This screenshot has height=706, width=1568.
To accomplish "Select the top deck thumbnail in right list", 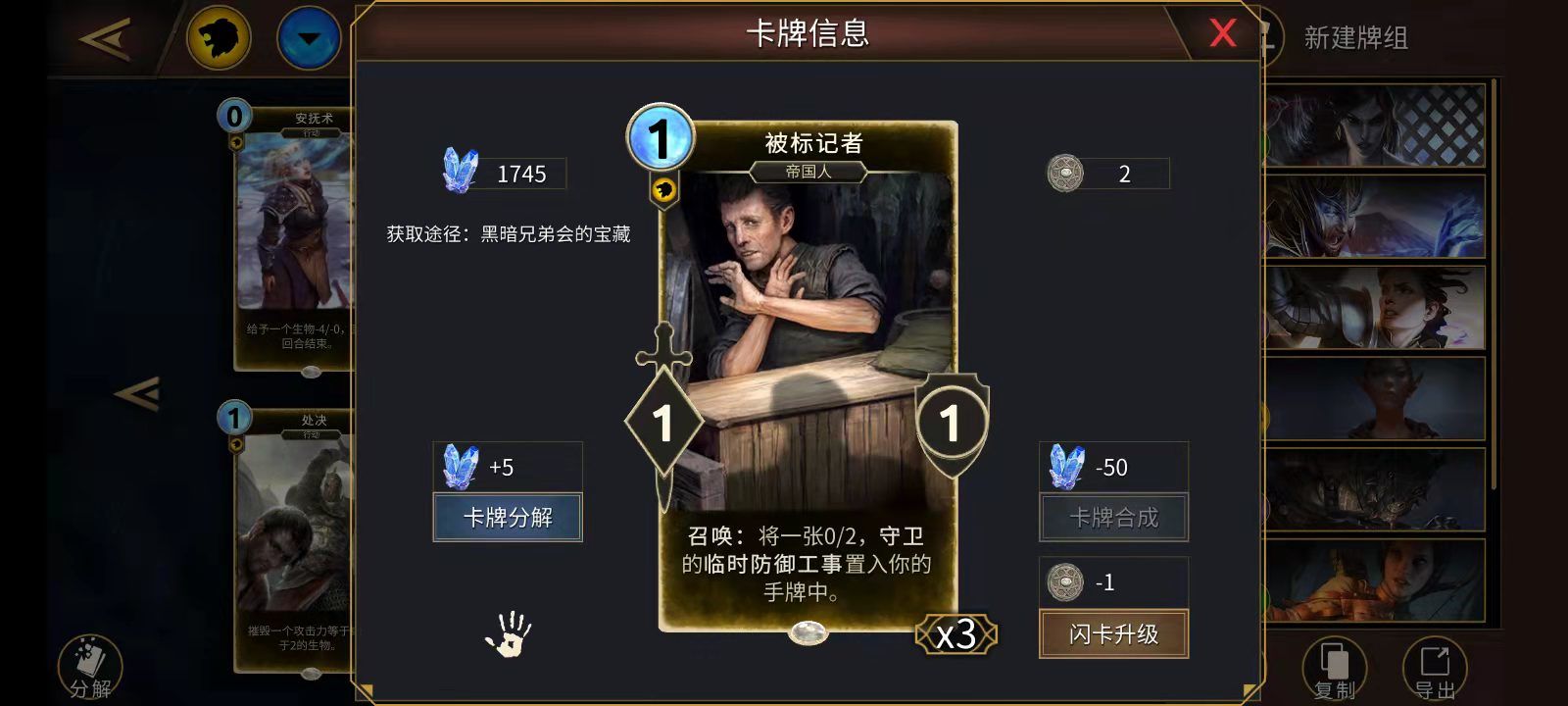I will tap(1374, 125).
